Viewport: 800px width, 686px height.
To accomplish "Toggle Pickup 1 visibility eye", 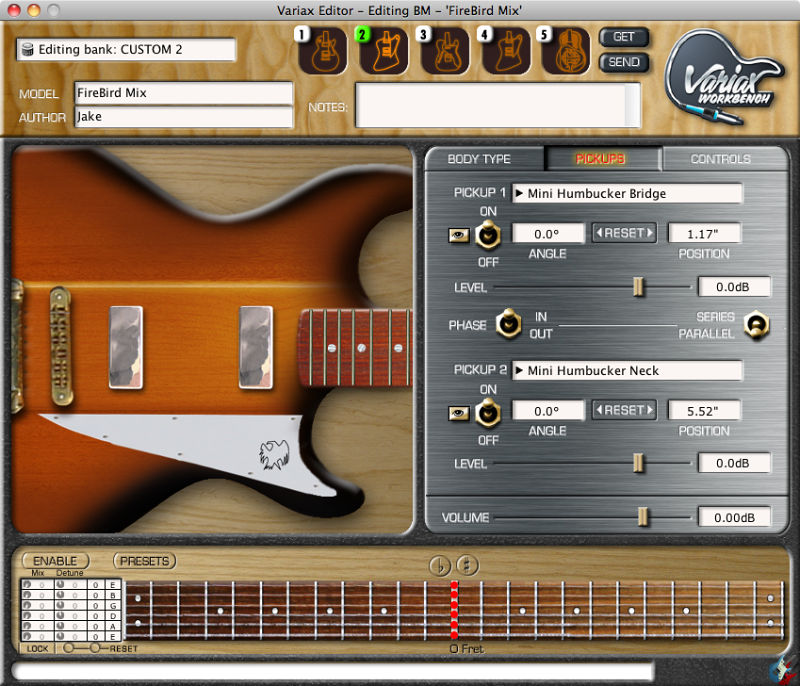I will tap(459, 235).
